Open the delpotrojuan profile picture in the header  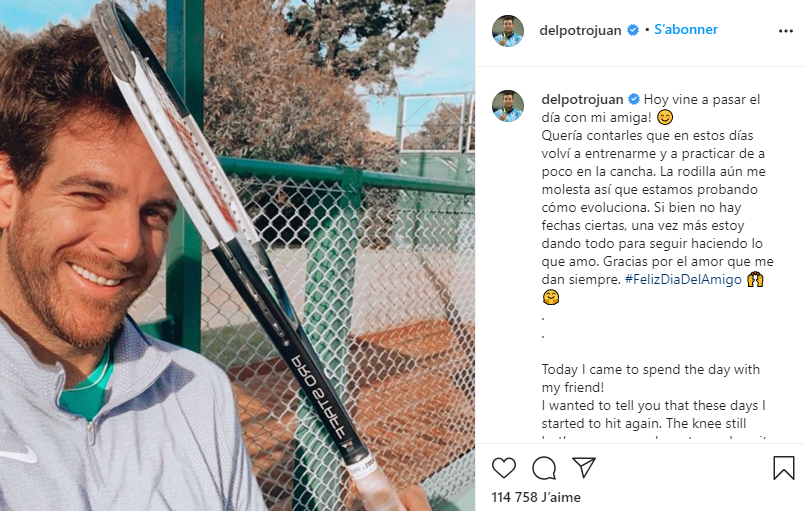pyautogui.click(x=508, y=31)
